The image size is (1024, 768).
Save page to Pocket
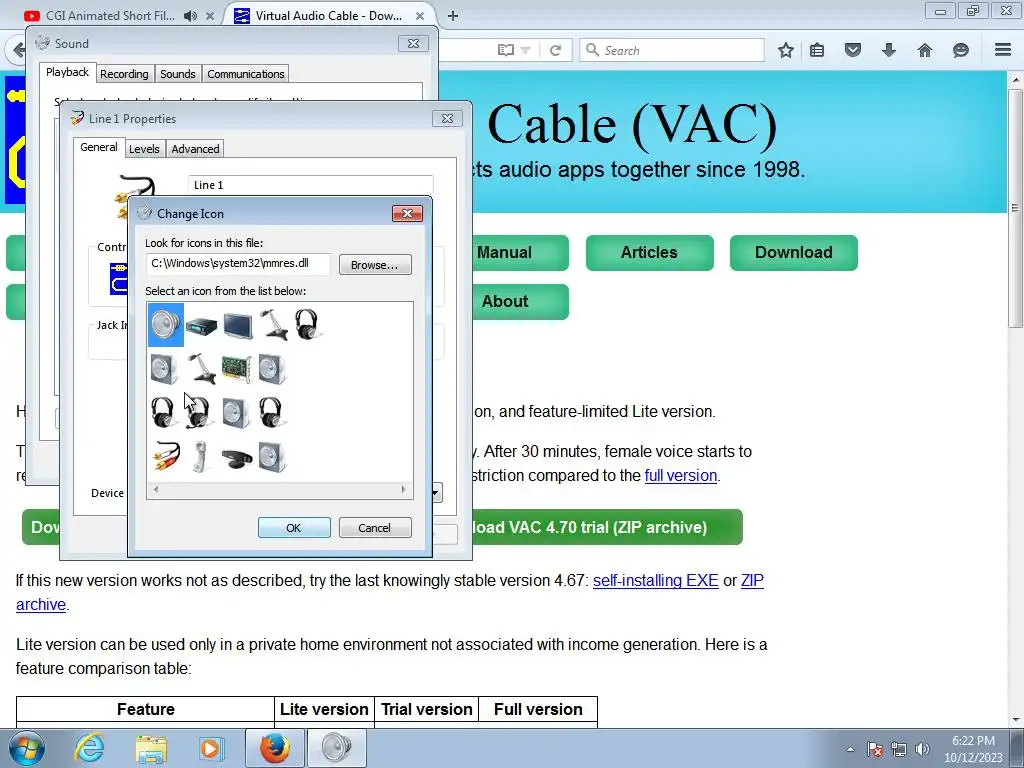[x=853, y=50]
